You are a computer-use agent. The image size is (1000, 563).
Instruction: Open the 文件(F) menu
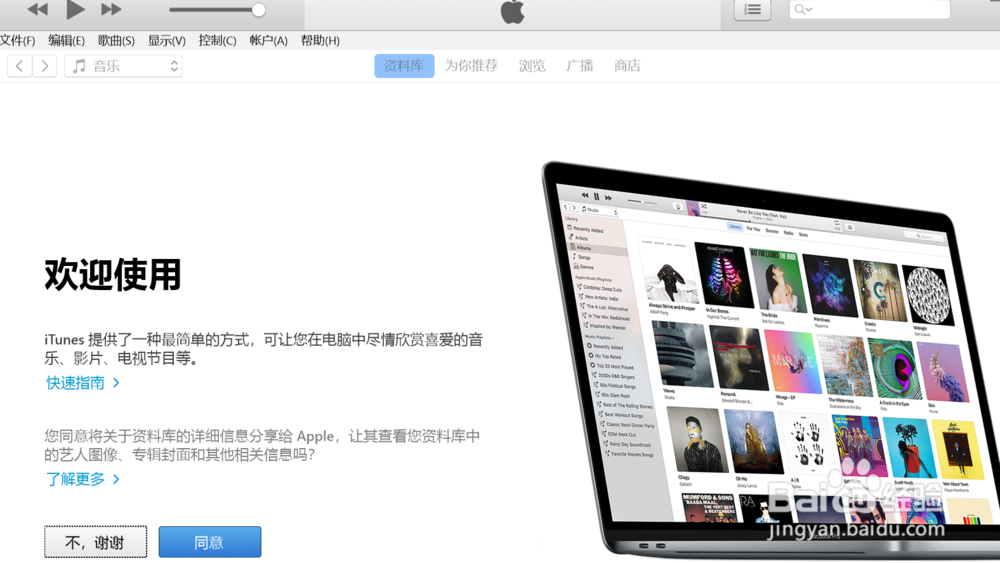pyautogui.click(x=18, y=41)
